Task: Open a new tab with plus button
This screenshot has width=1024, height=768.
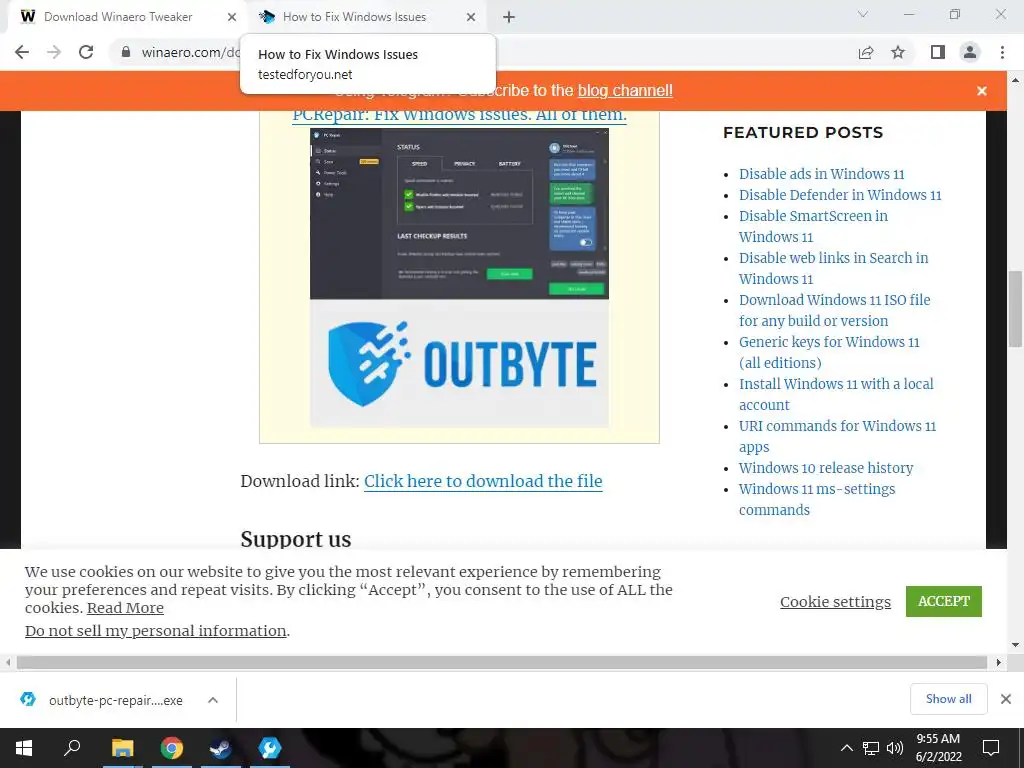Action: [x=509, y=17]
